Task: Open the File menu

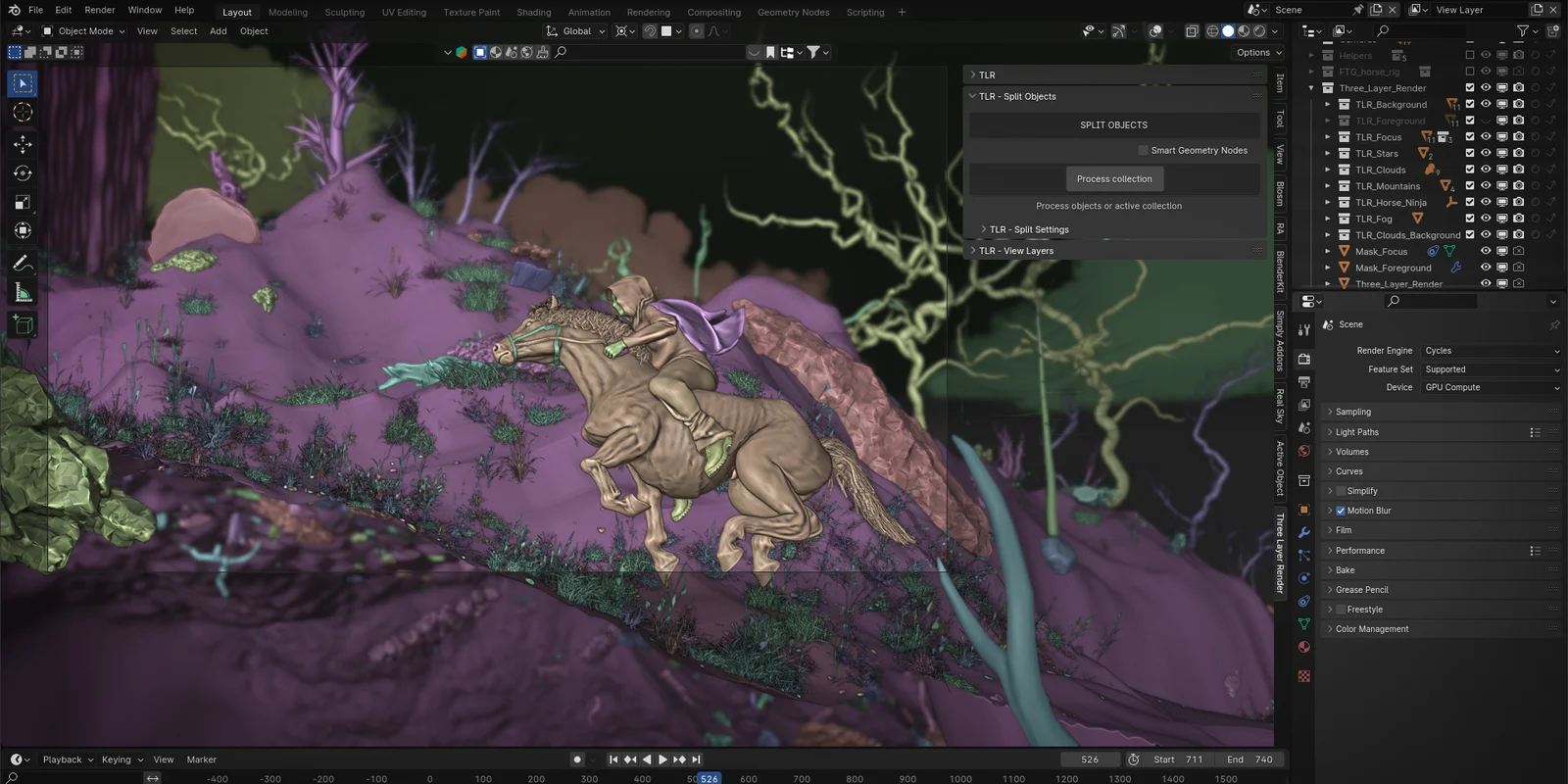Action: click(x=35, y=10)
